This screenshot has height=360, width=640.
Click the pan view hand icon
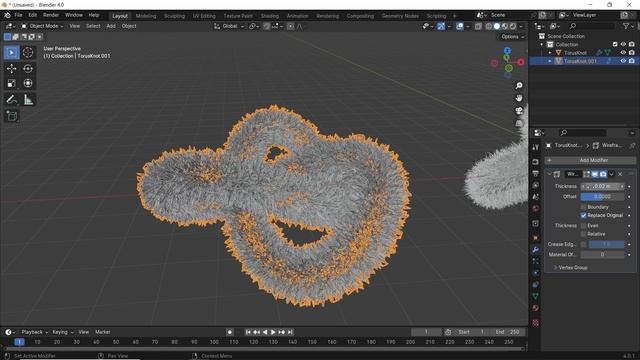(519, 98)
